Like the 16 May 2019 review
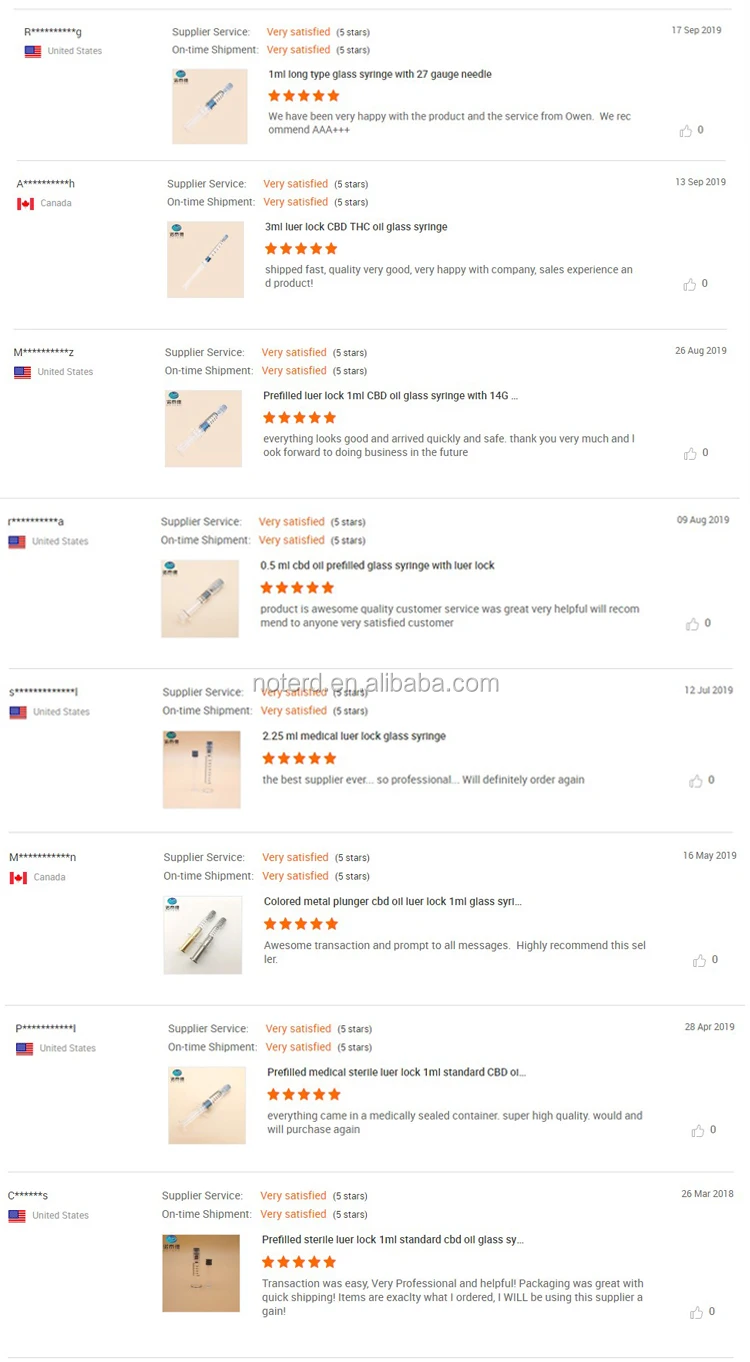 pyautogui.click(x=699, y=960)
